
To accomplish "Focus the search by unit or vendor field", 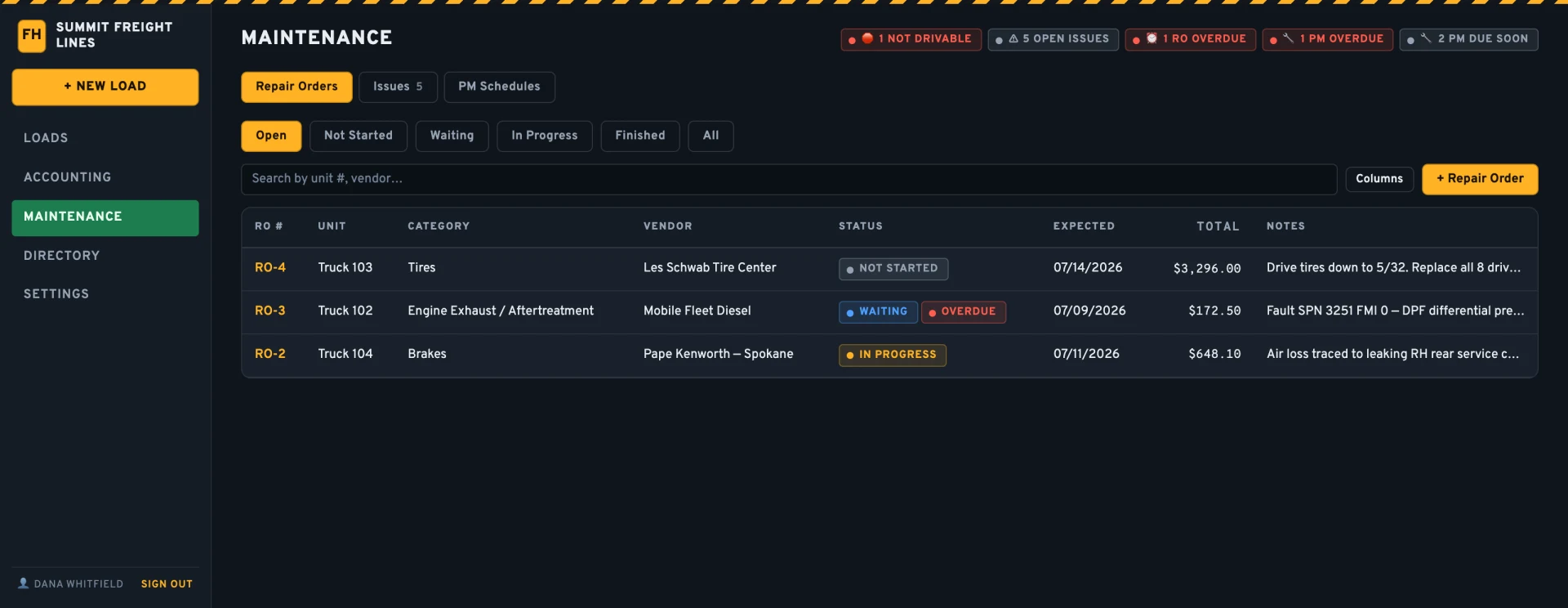I will coord(788,179).
